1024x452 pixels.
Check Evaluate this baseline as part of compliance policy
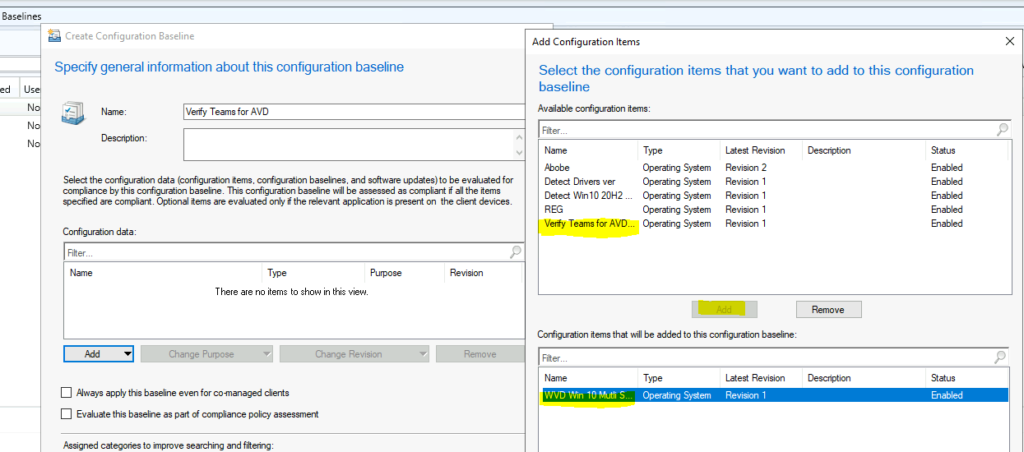66,413
